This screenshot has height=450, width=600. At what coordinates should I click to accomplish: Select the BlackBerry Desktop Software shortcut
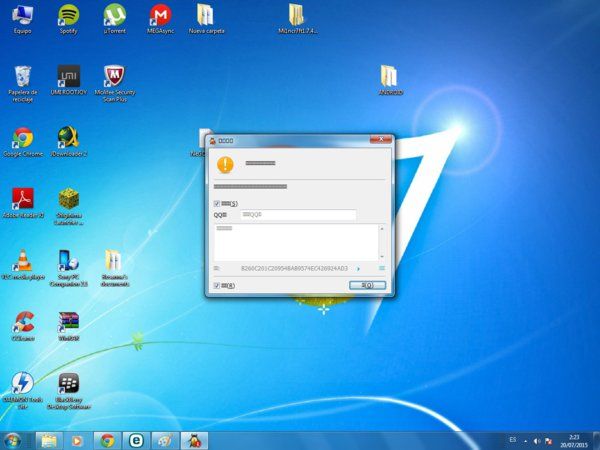click(68, 390)
